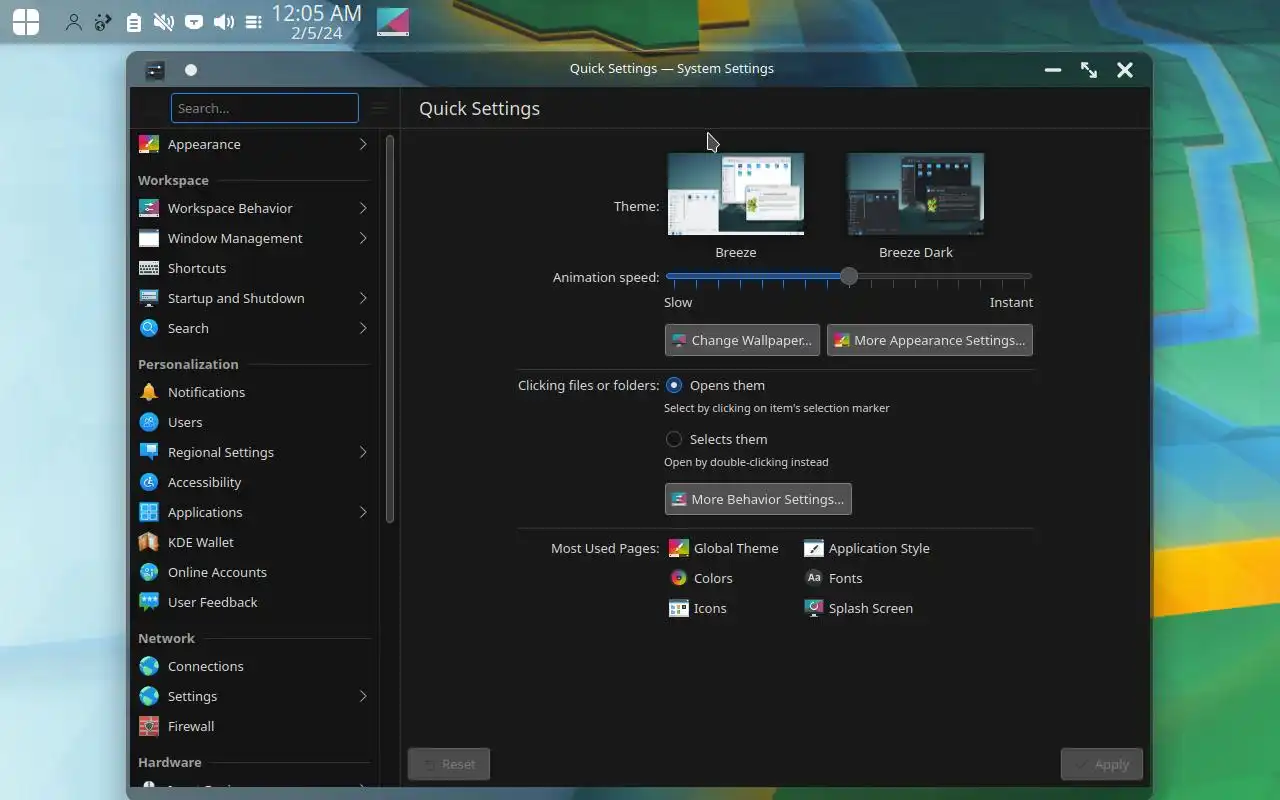This screenshot has width=1280, height=800.
Task: Click the Workspace Behavior icon
Action: [x=149, y=208]
